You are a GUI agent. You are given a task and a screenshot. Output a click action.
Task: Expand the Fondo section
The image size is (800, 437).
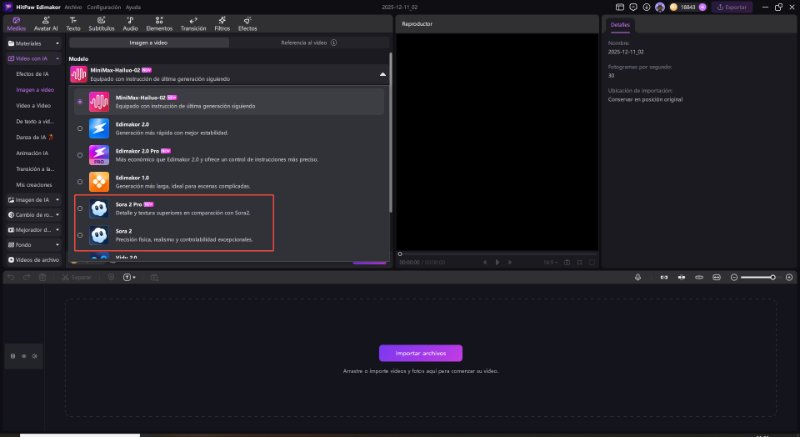pos(34,245)
